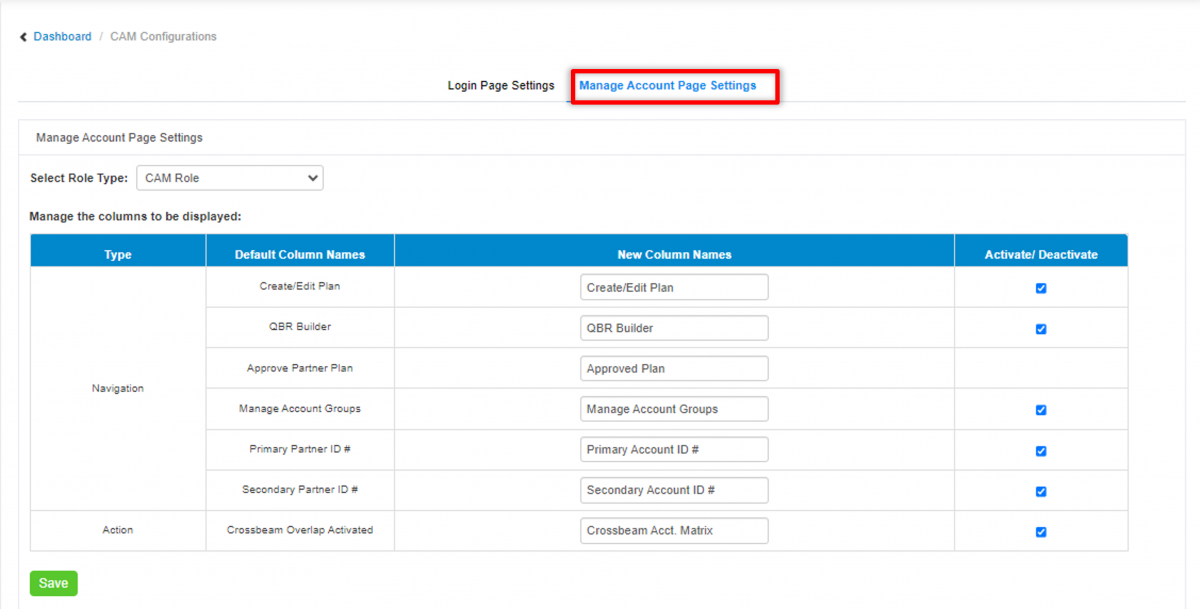Screen dimensions: 1200x609
Task: Uncheck the QBR Builder activation checkbox
Action: [1040, 328]
